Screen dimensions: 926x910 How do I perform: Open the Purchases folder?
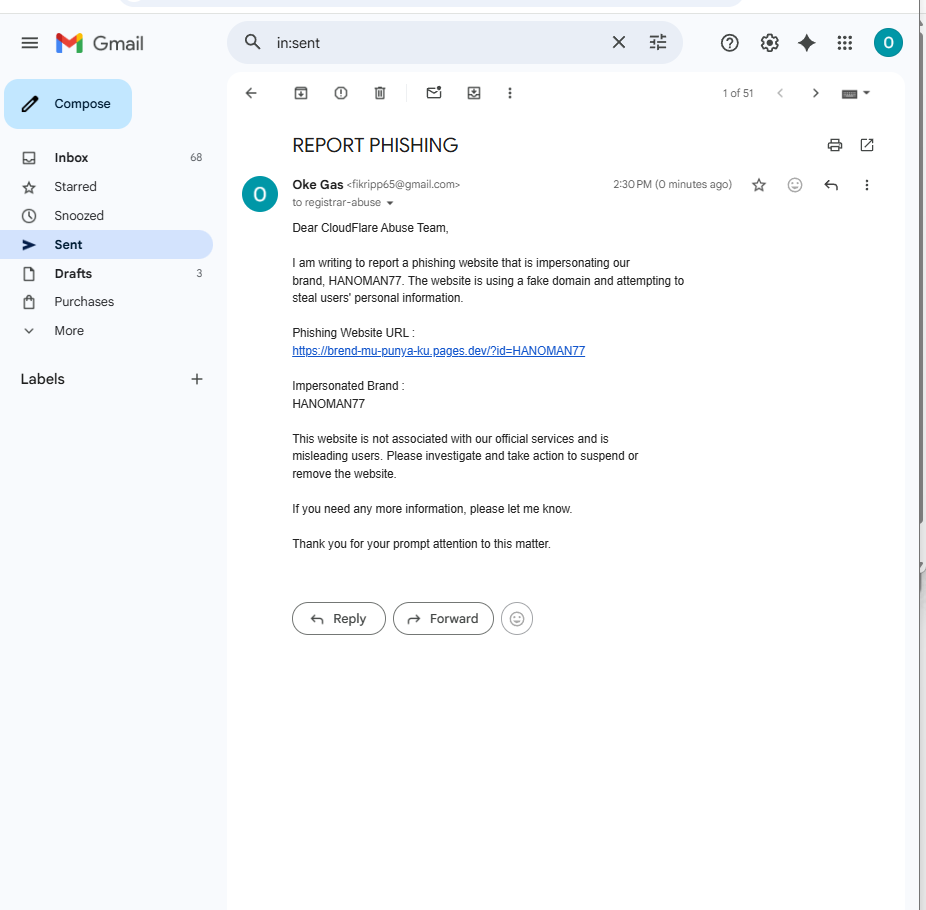(x=106, y=302)
